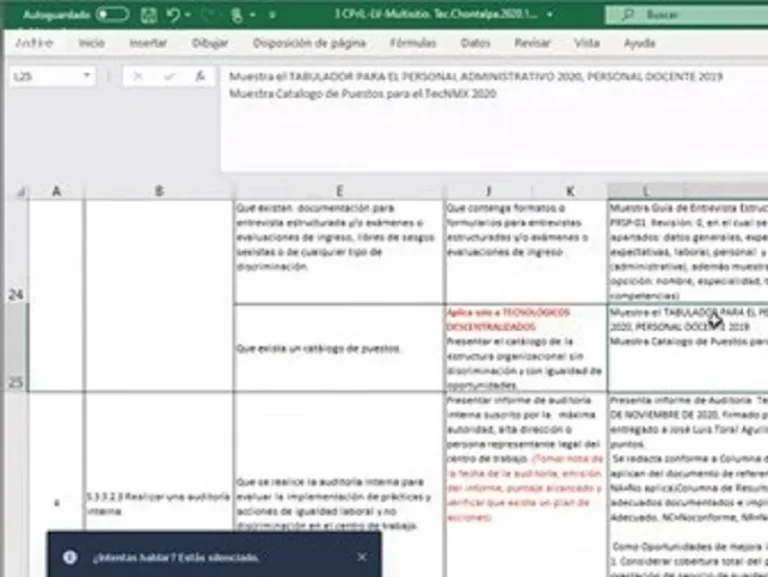Click the Select All corner triangle
This screenshot has height=577, width=768.
20,192
